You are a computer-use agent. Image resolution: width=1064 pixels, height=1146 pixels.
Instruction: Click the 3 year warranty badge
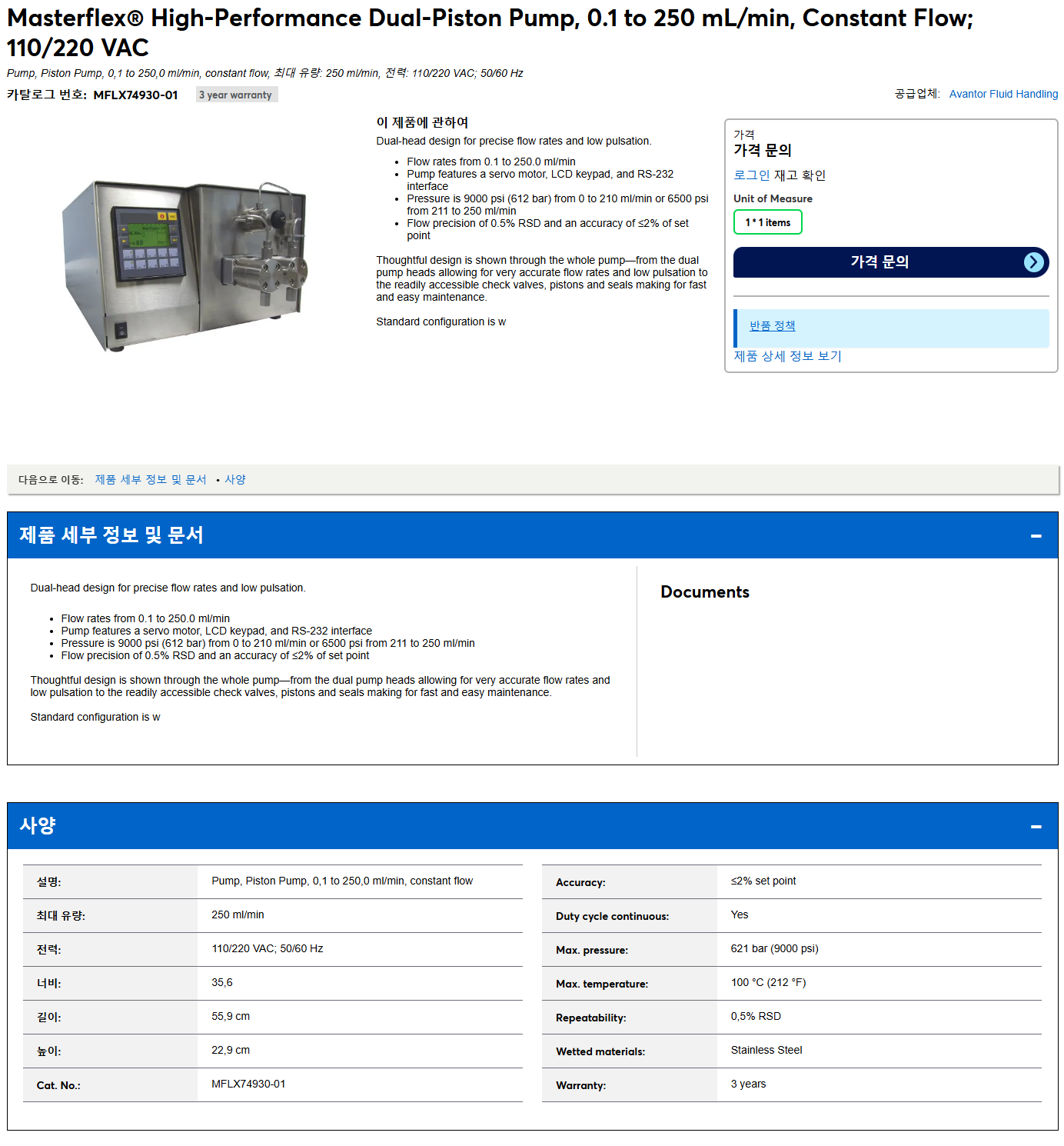click(236, 95)
